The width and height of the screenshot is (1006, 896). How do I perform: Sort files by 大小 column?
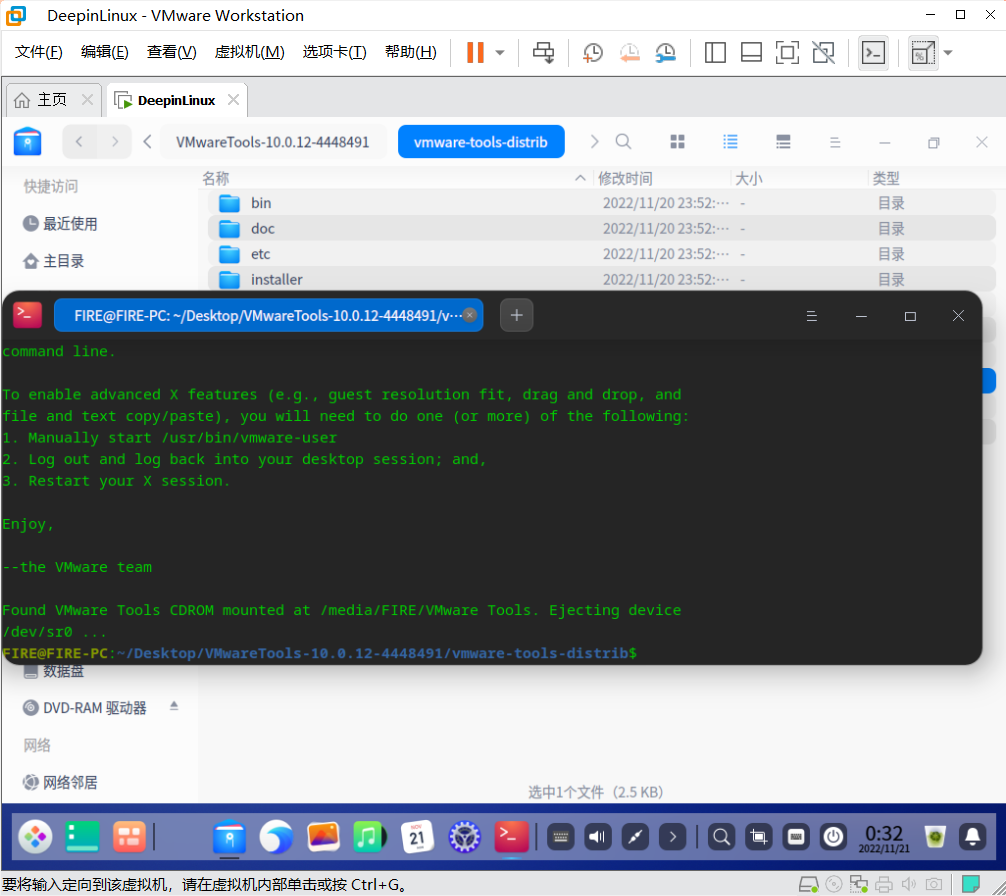tap(749, 178)
